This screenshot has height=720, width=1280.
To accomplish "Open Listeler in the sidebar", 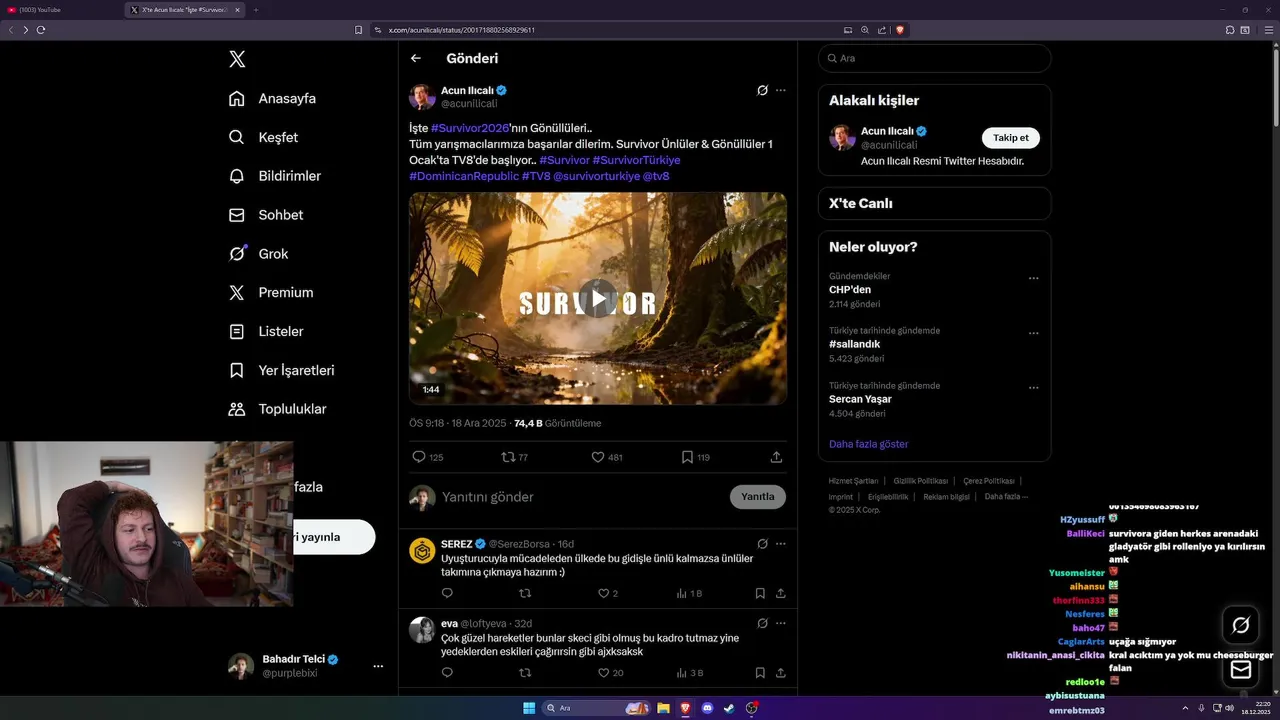I will (266, 331).
